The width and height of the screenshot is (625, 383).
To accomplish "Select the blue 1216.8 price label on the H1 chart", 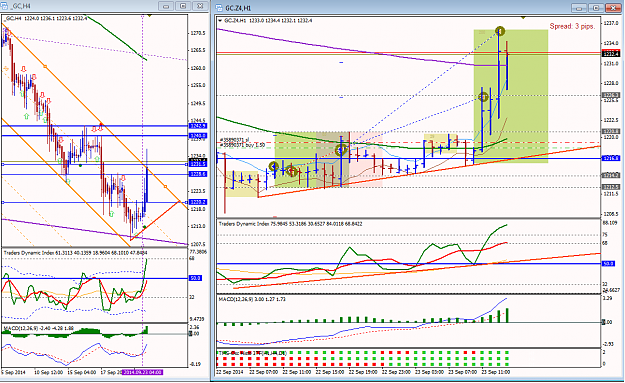I will 611,158.
